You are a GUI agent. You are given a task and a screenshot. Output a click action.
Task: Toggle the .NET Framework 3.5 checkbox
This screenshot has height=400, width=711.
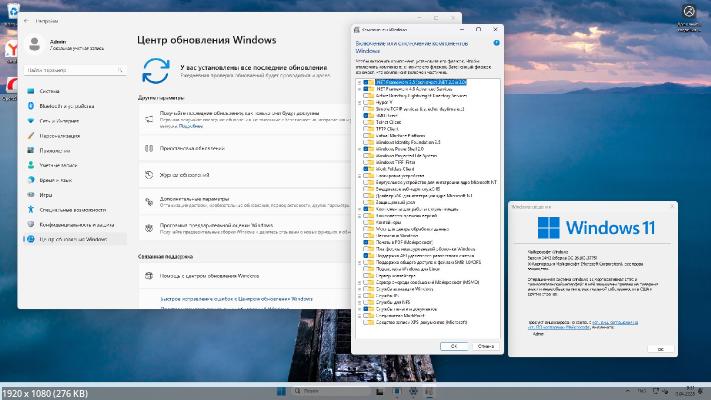coord(367,80)
